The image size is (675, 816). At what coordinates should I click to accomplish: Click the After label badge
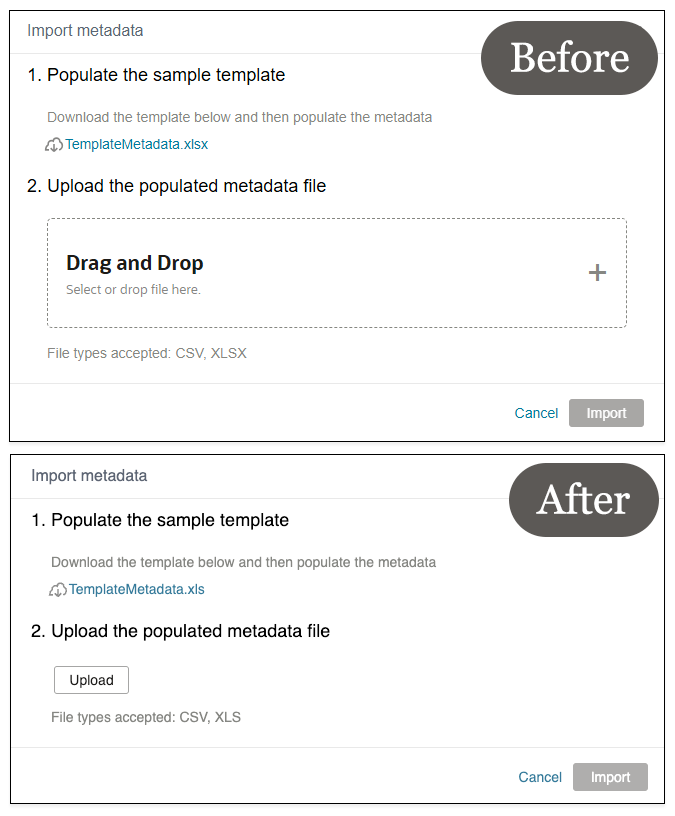coord(583,499)
